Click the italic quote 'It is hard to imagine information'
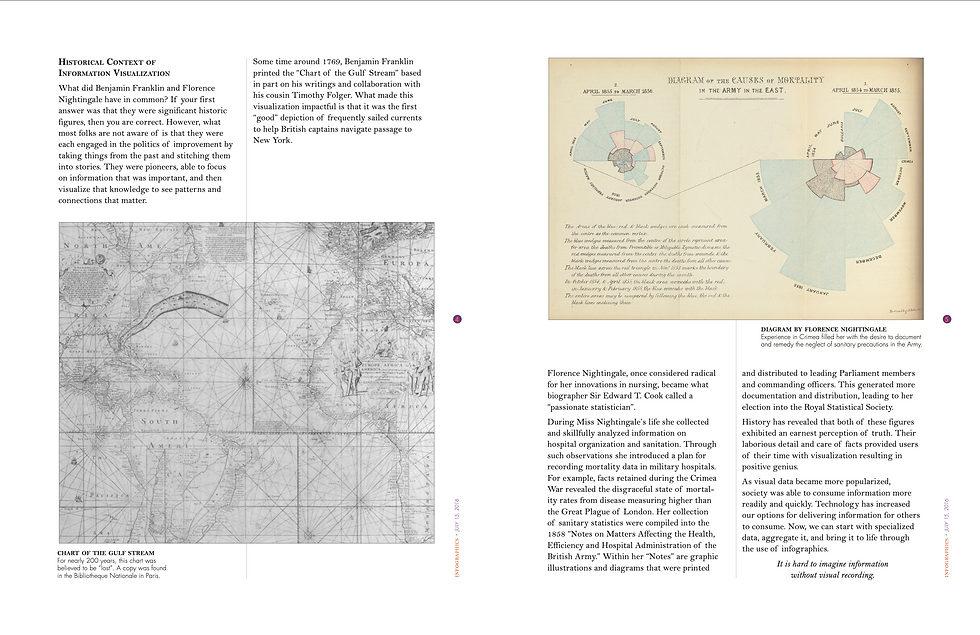The image size is (980, 635). 832,569
